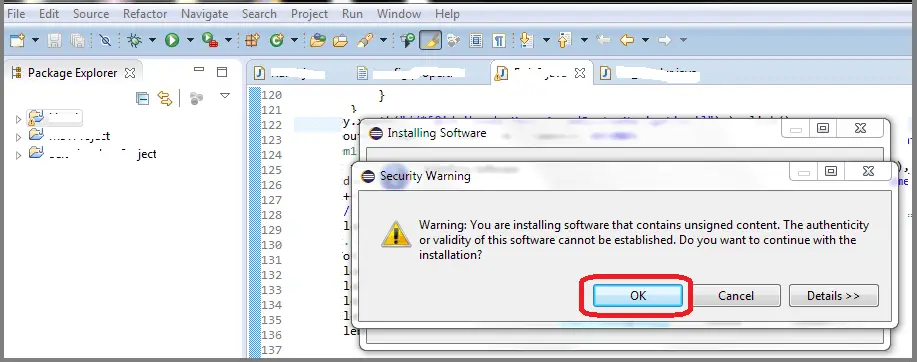
Task: Open the File menu
Action: 16,13
